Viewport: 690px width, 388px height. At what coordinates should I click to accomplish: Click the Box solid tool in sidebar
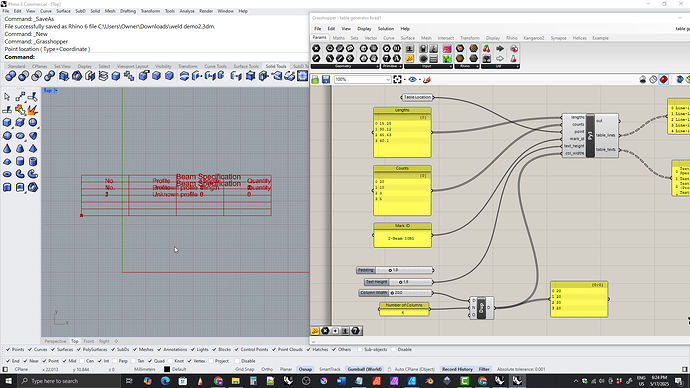[x=7, y=123]
